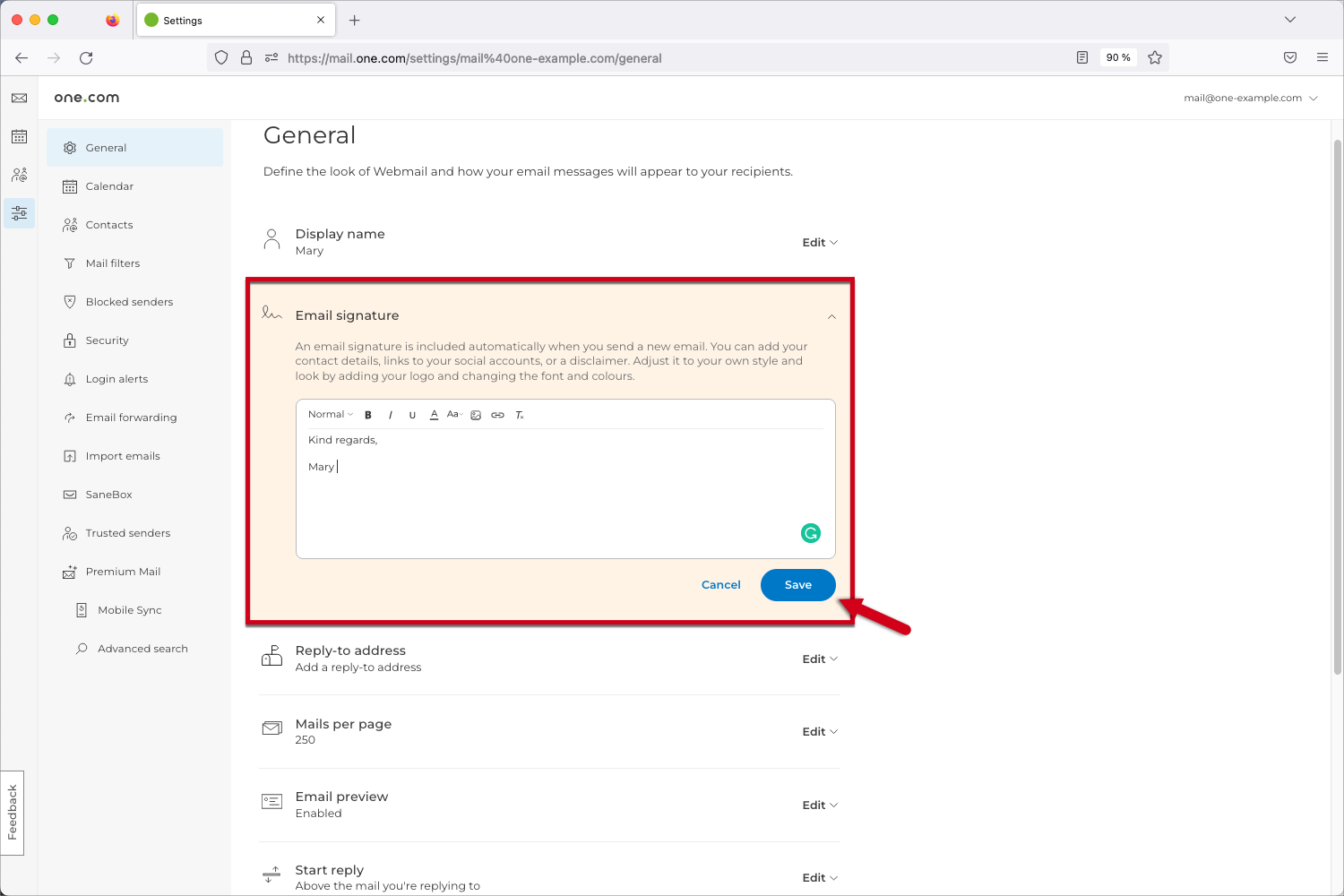The width and height of the screenshot is (1344, 896).
Task: Go to Blocked senders settings
Action: (x=129, y=302)
